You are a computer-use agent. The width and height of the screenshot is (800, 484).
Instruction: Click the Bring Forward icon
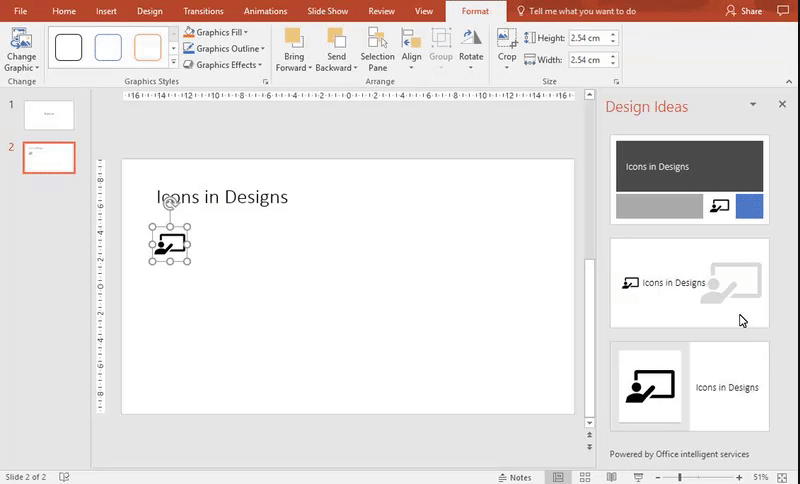pyautogui.click(x=292, y=38)
